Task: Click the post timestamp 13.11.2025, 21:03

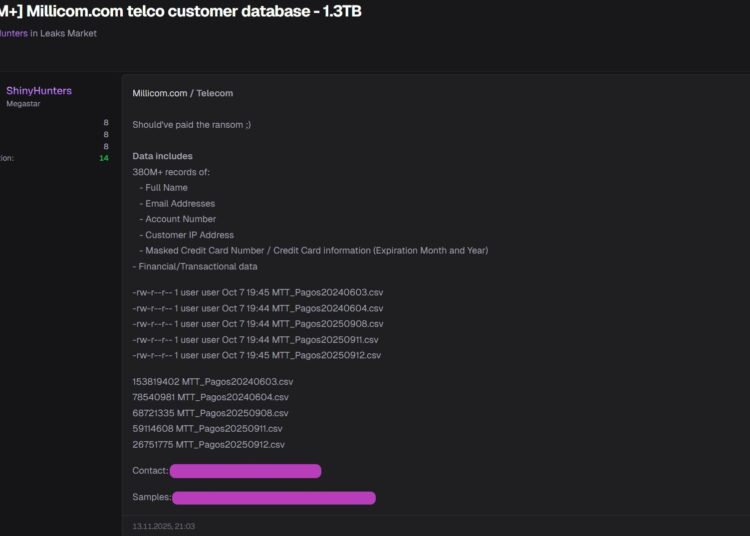Action: click(x=163, y=526)
